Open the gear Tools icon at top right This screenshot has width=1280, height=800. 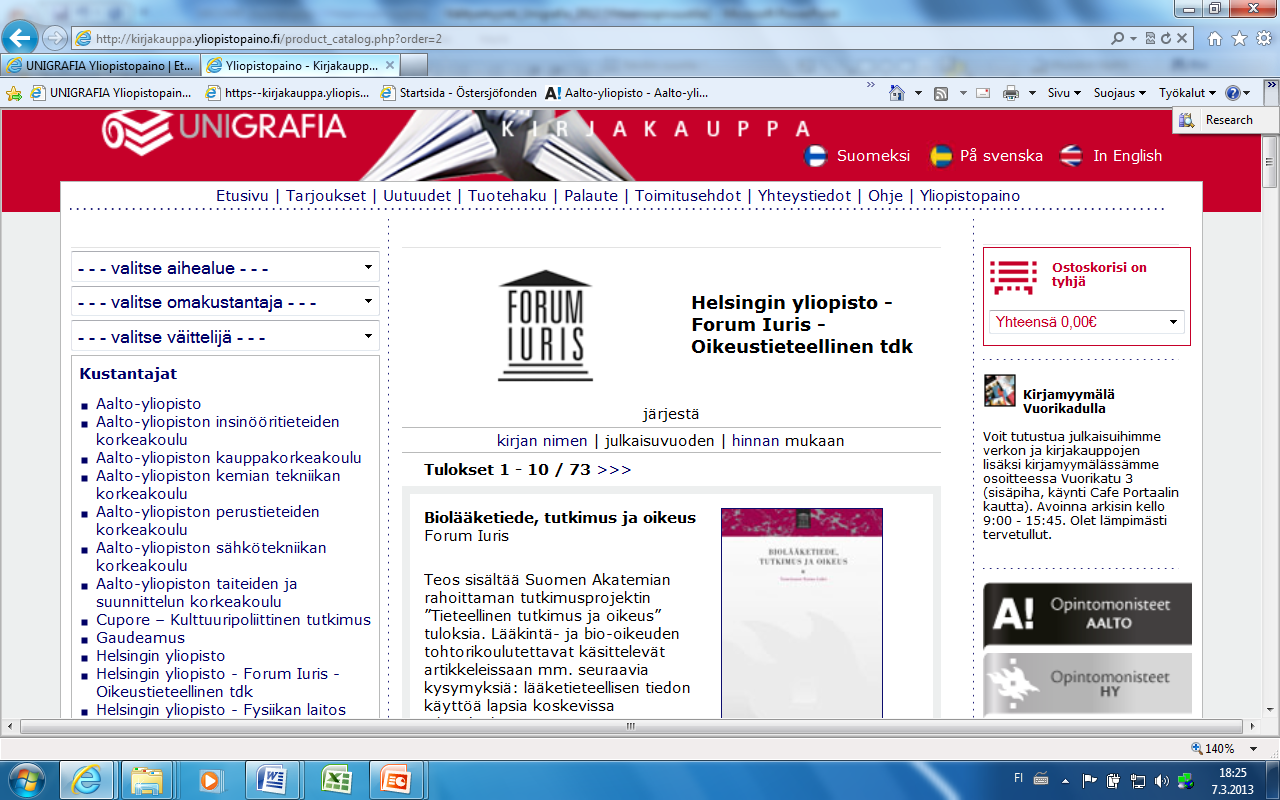click(1263, 38)
